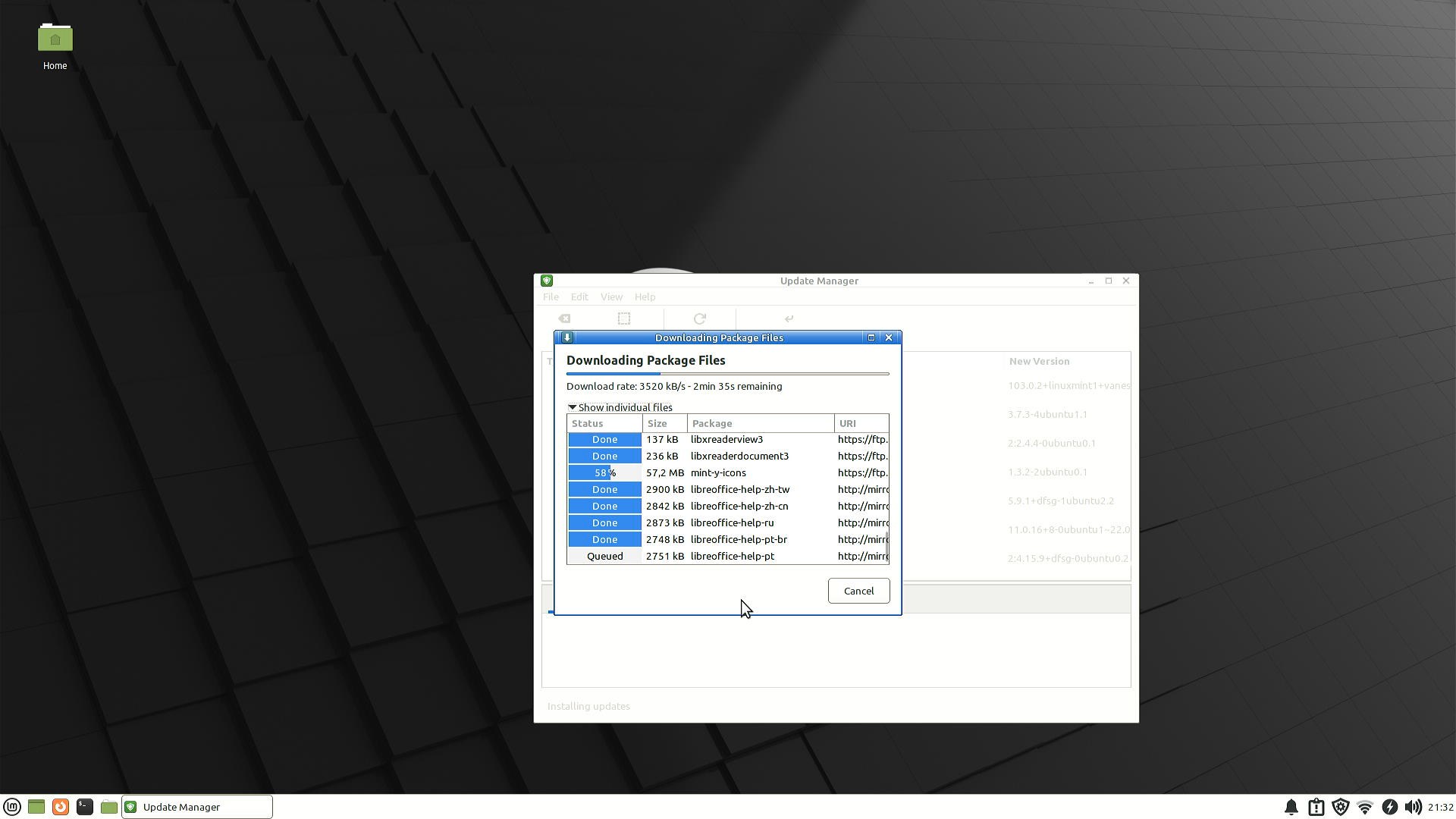Open the volume speaker tray icon

[x=1413, y=807]
